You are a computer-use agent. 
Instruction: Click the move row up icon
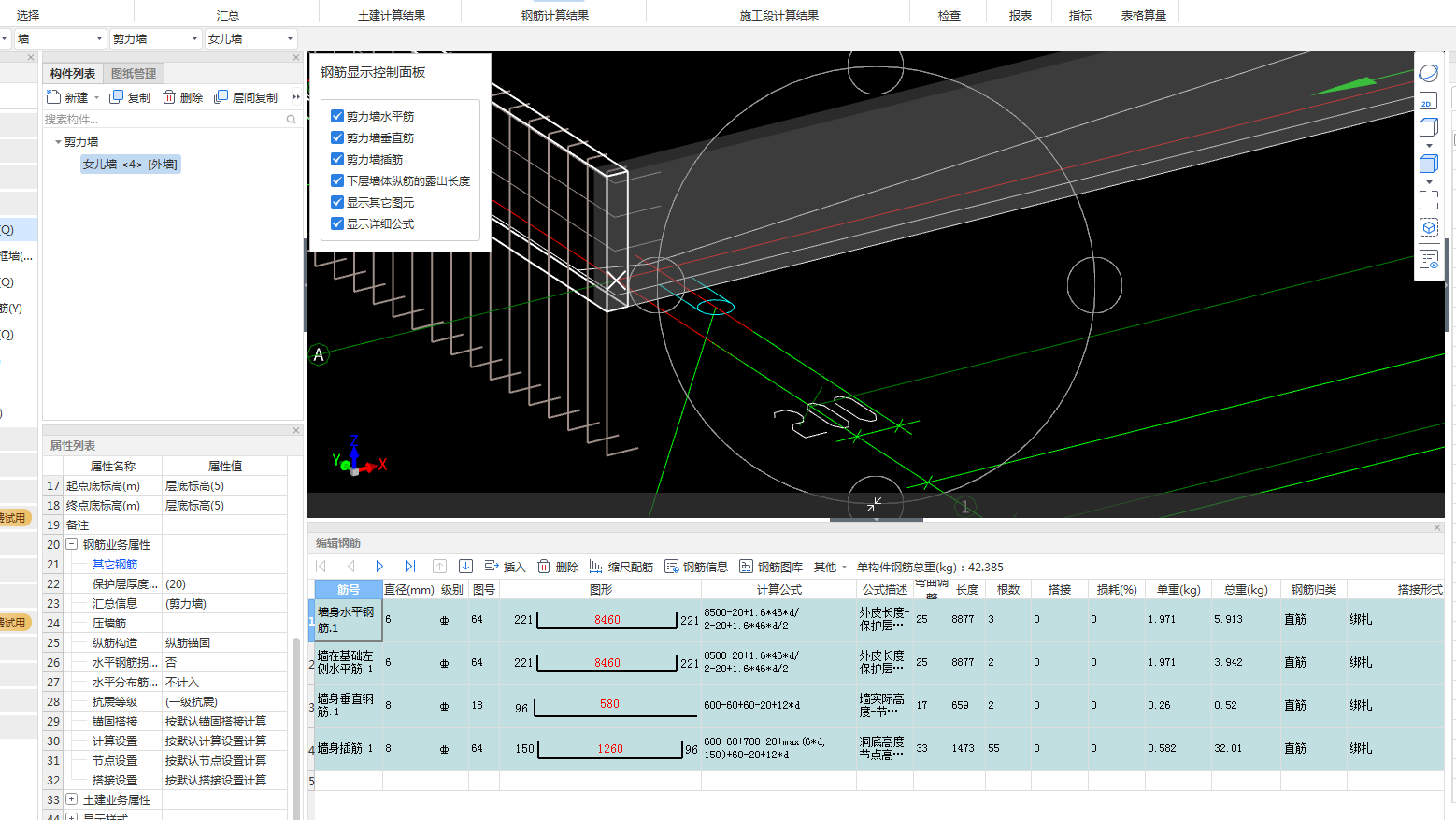[x=439, y=567]
